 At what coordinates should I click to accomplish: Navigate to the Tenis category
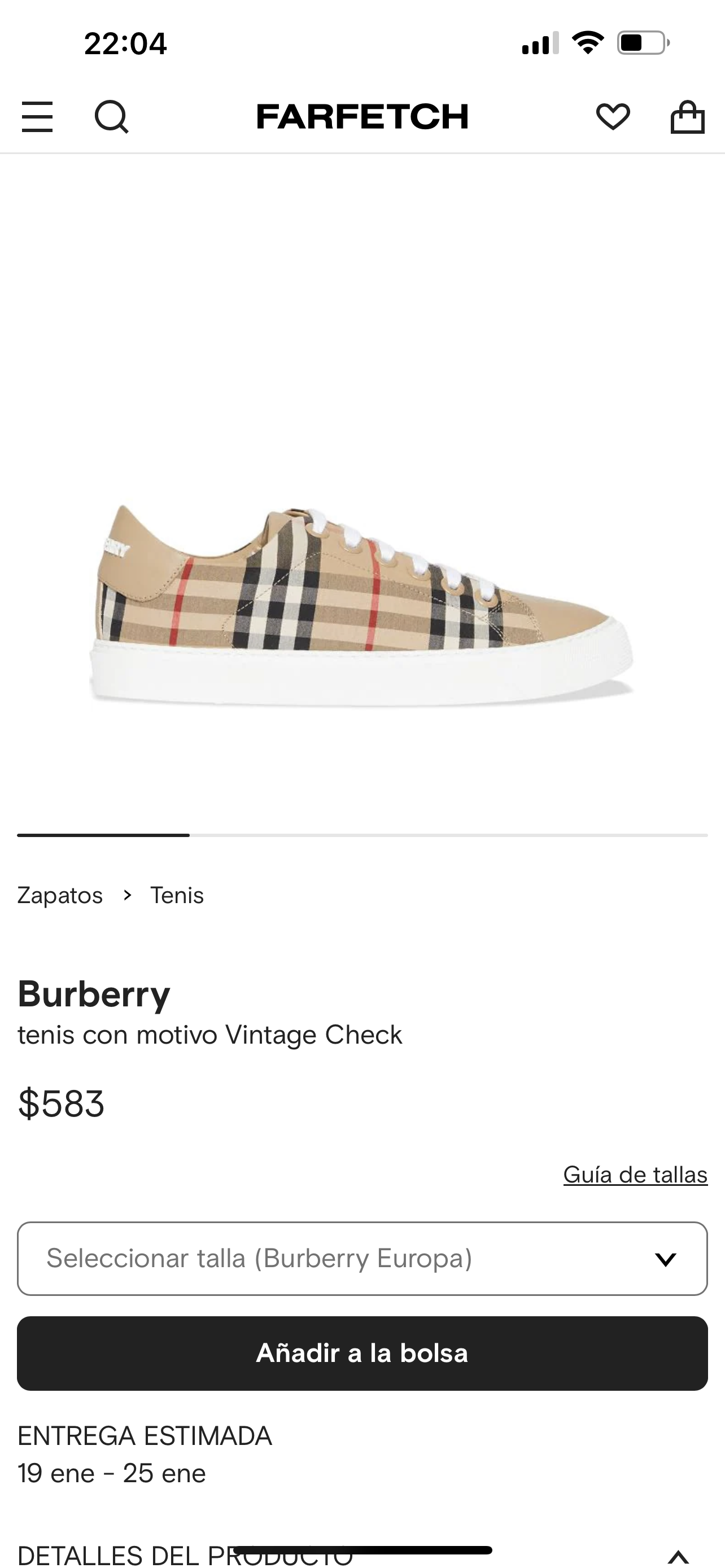[x=177, y=895]
